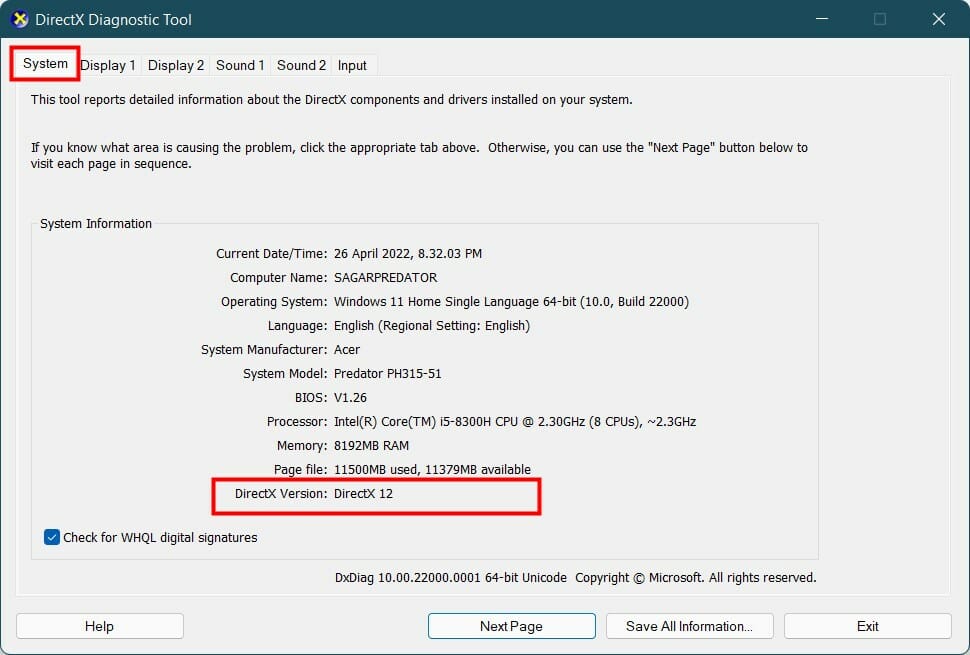Switch to the Sound 1 tab
Image resolution: width=970 pixels, height=655 pixels.
(x=240, y=65)
